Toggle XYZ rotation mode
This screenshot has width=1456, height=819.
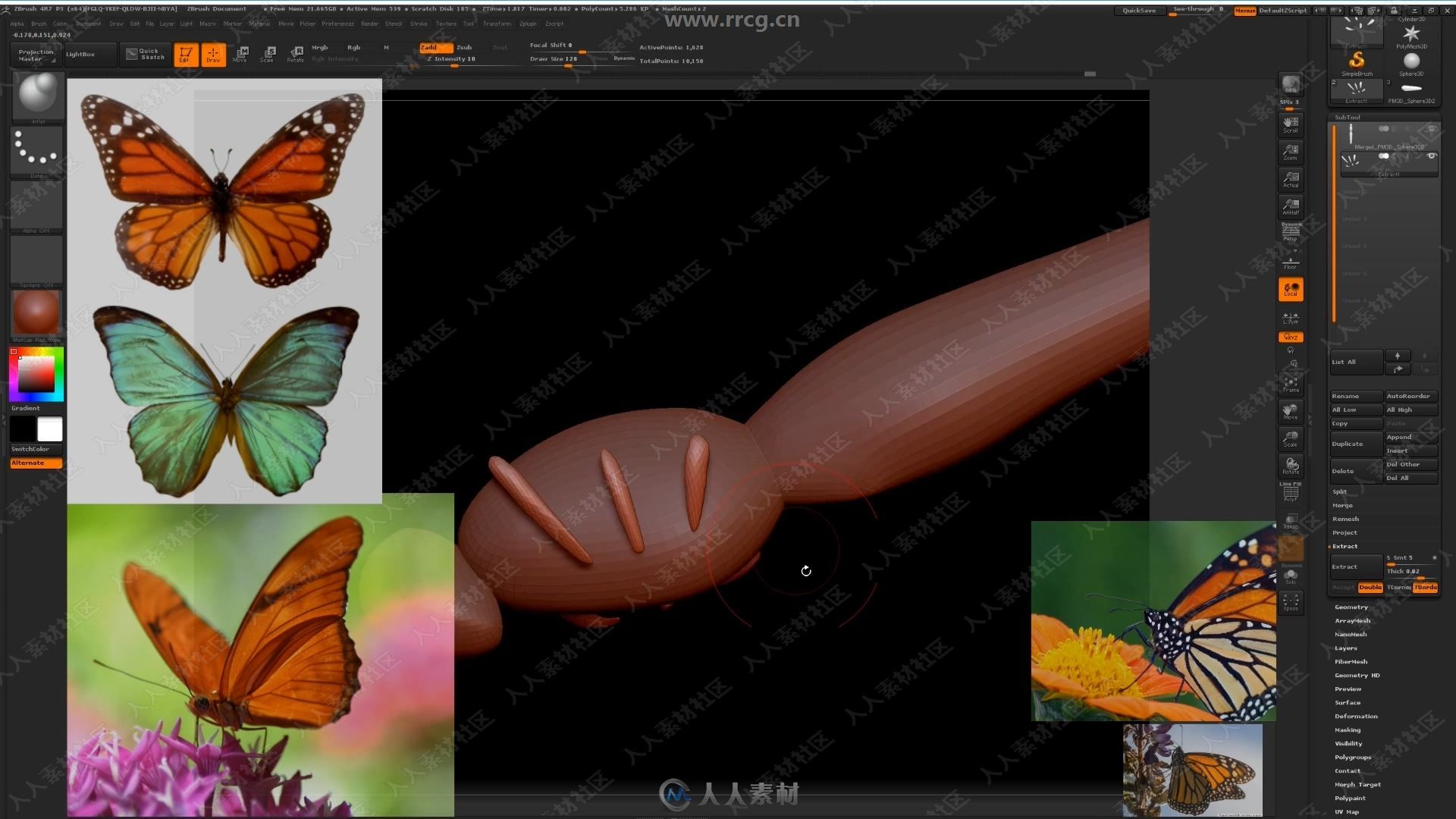[x=1291, y=337]
